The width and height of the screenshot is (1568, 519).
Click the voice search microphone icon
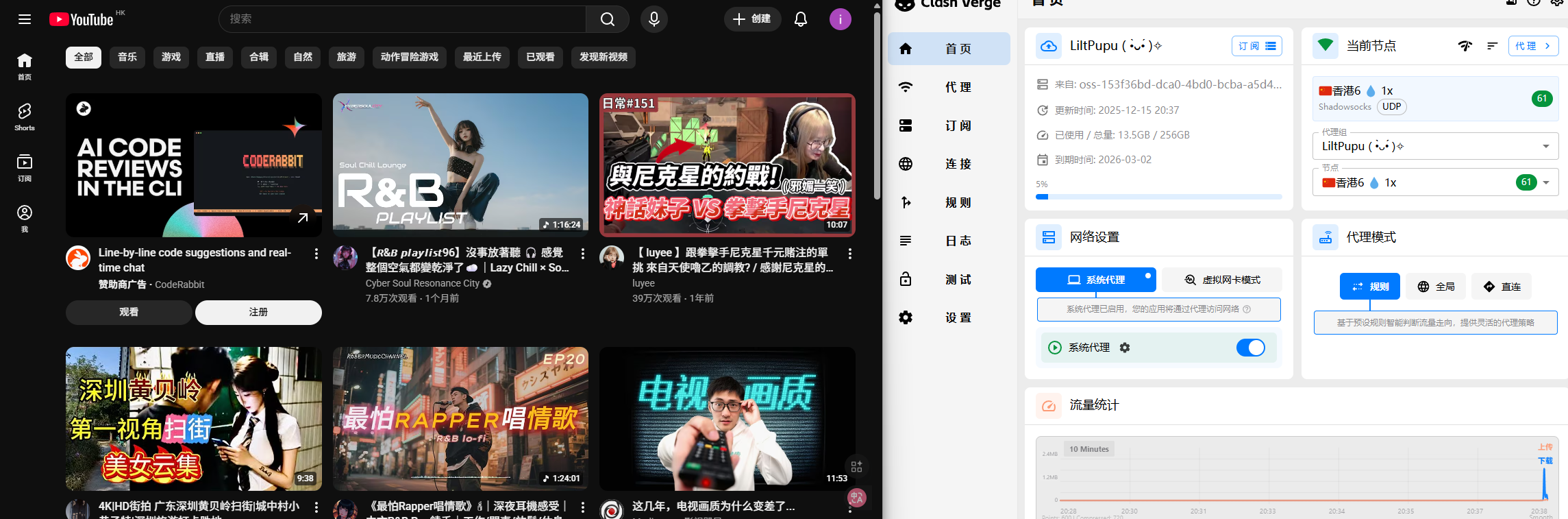(x=654, y=19)
